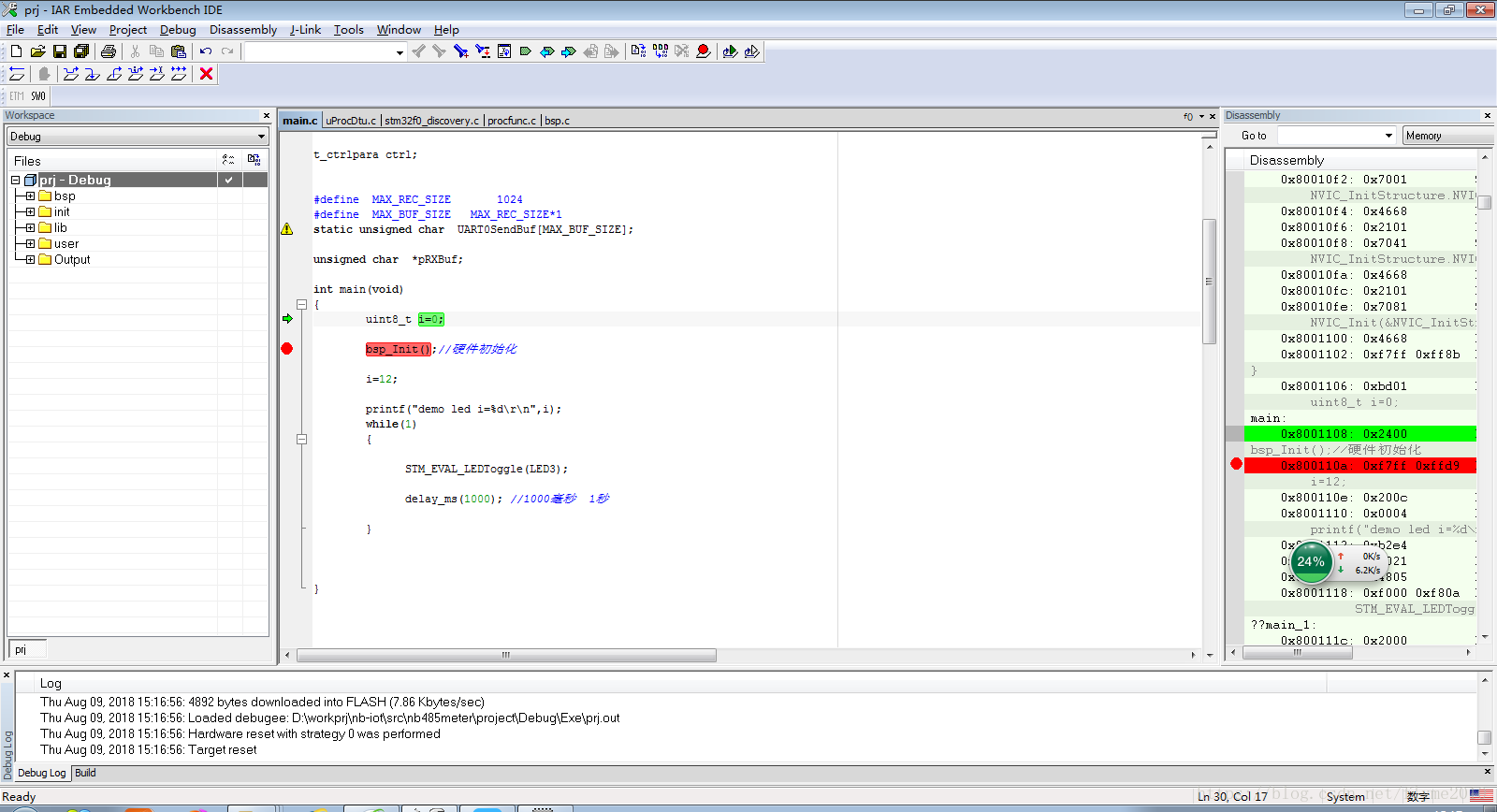This screenshot has height=812, width=1497.
Task: Collapse the main function fold marker
Action: (x=301, y=304)
